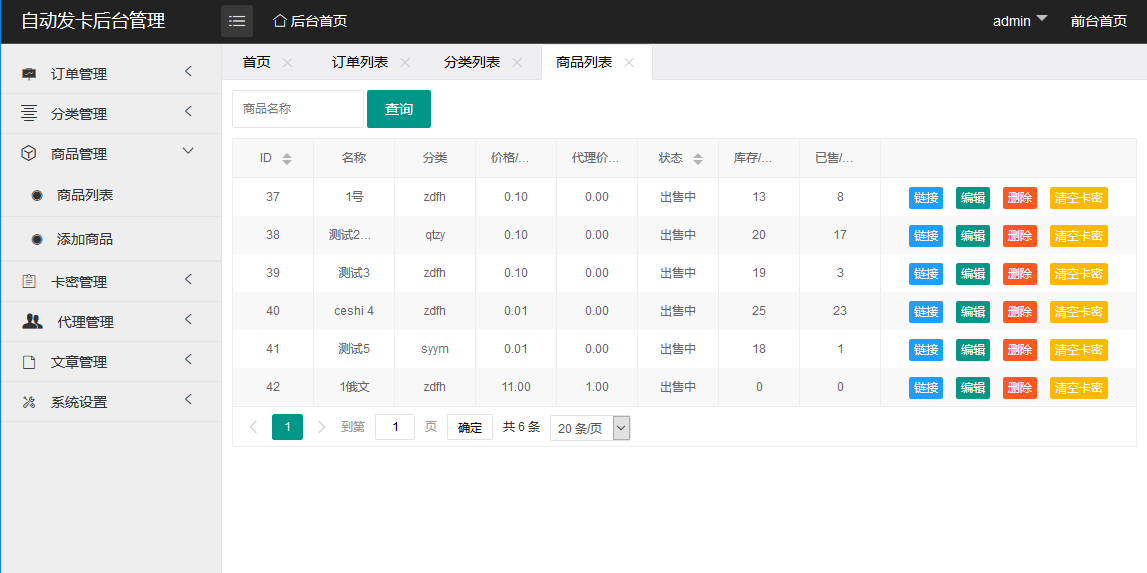Close the 商品列表 tab

click(x=628, y=63)
